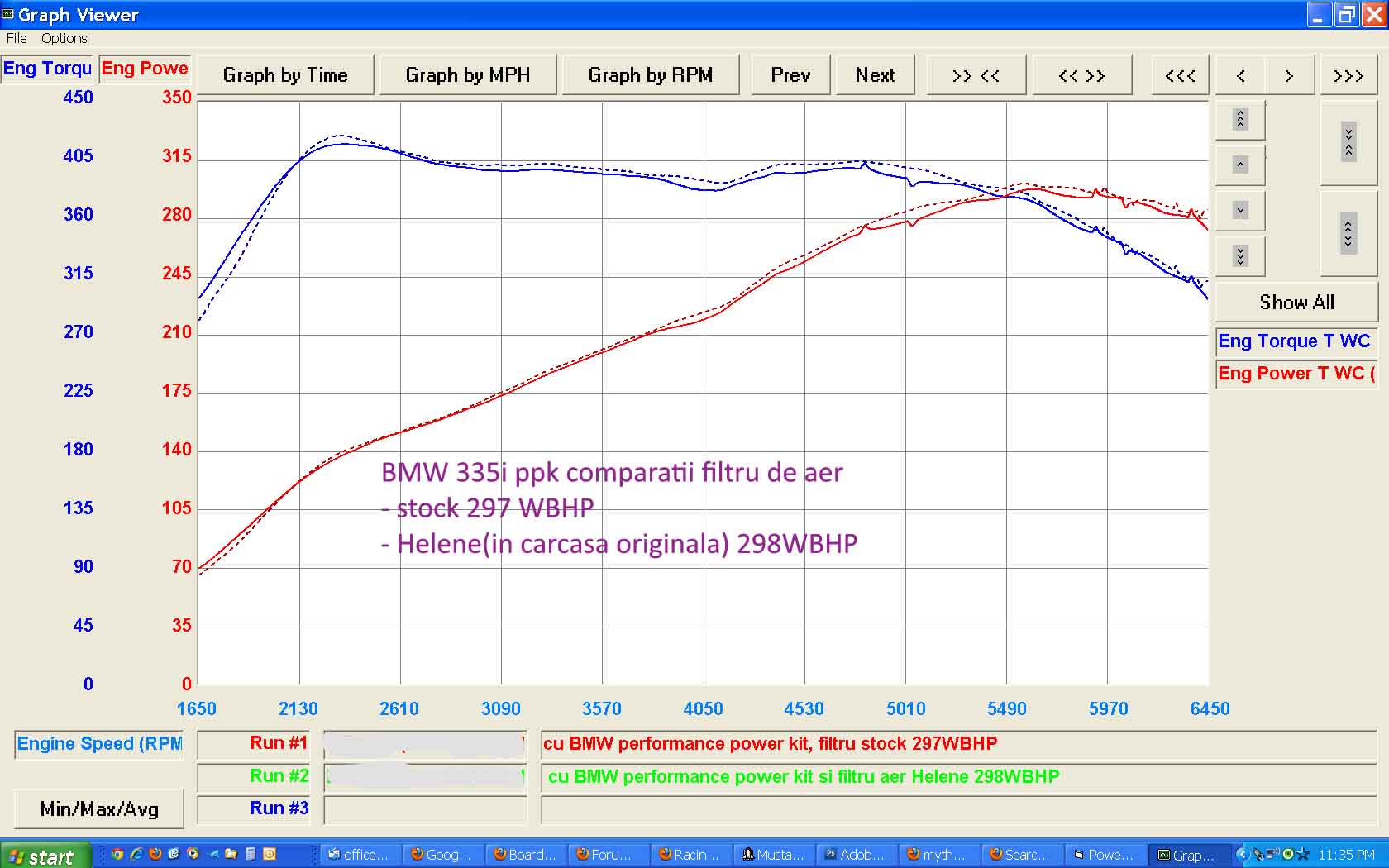This screenshot has width=1389, height=868.
Task: Expand the X axis with << >> button
Action: click(1081, 75)
